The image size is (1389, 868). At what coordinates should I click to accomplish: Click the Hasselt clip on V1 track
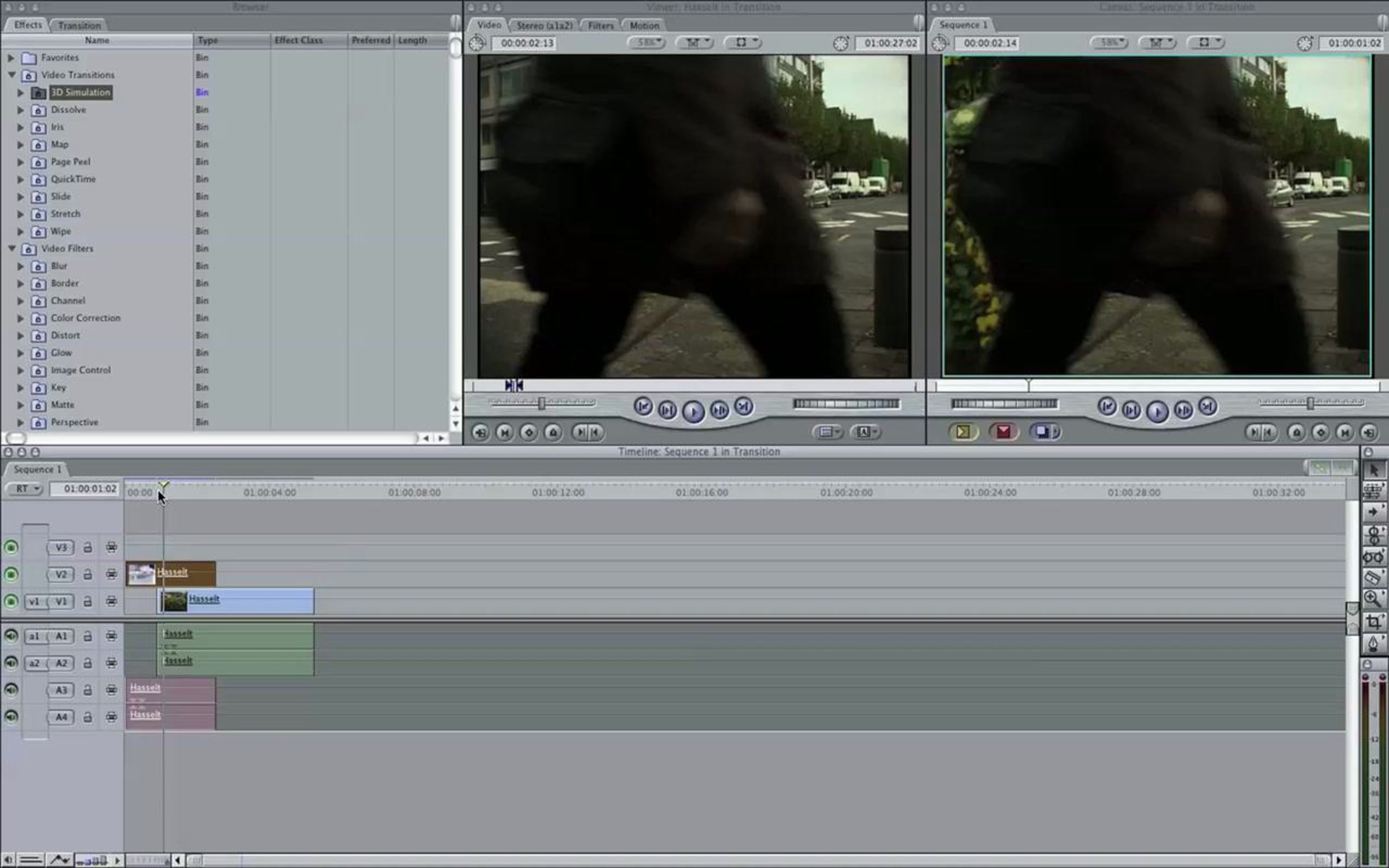tap(255, 602)
